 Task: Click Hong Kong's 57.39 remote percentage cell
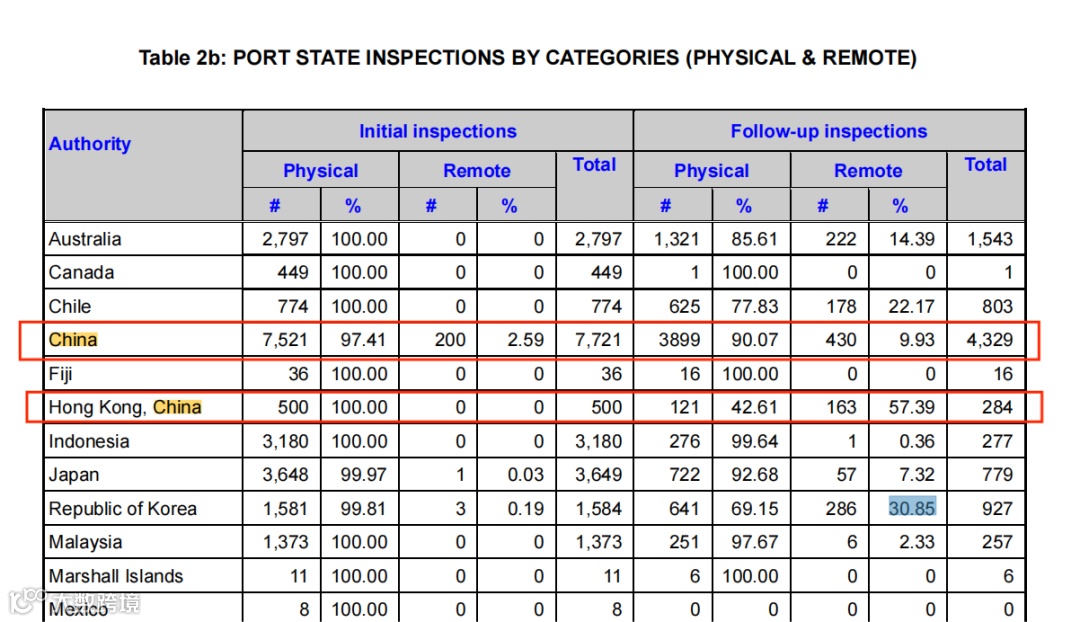911,407
